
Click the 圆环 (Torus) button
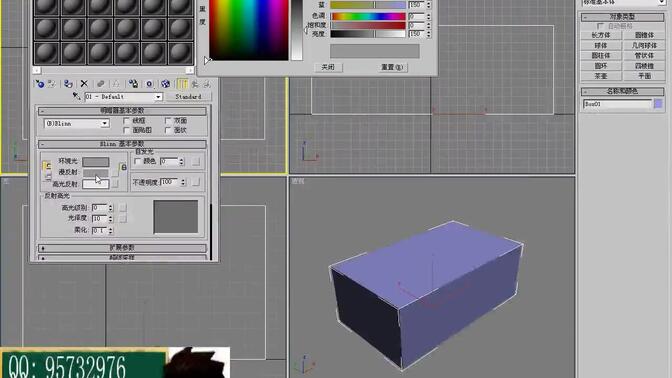[x=601, y=66]
